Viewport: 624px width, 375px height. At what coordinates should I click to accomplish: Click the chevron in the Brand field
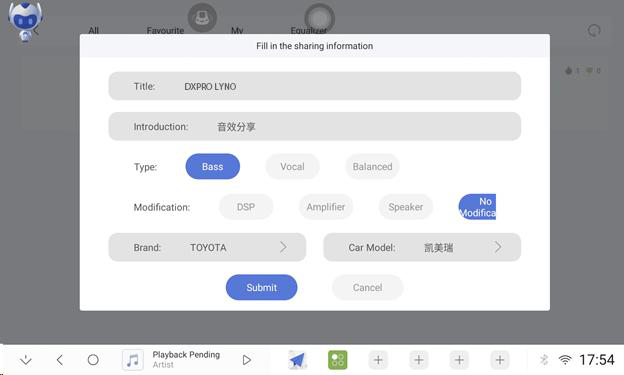(283, 247)
